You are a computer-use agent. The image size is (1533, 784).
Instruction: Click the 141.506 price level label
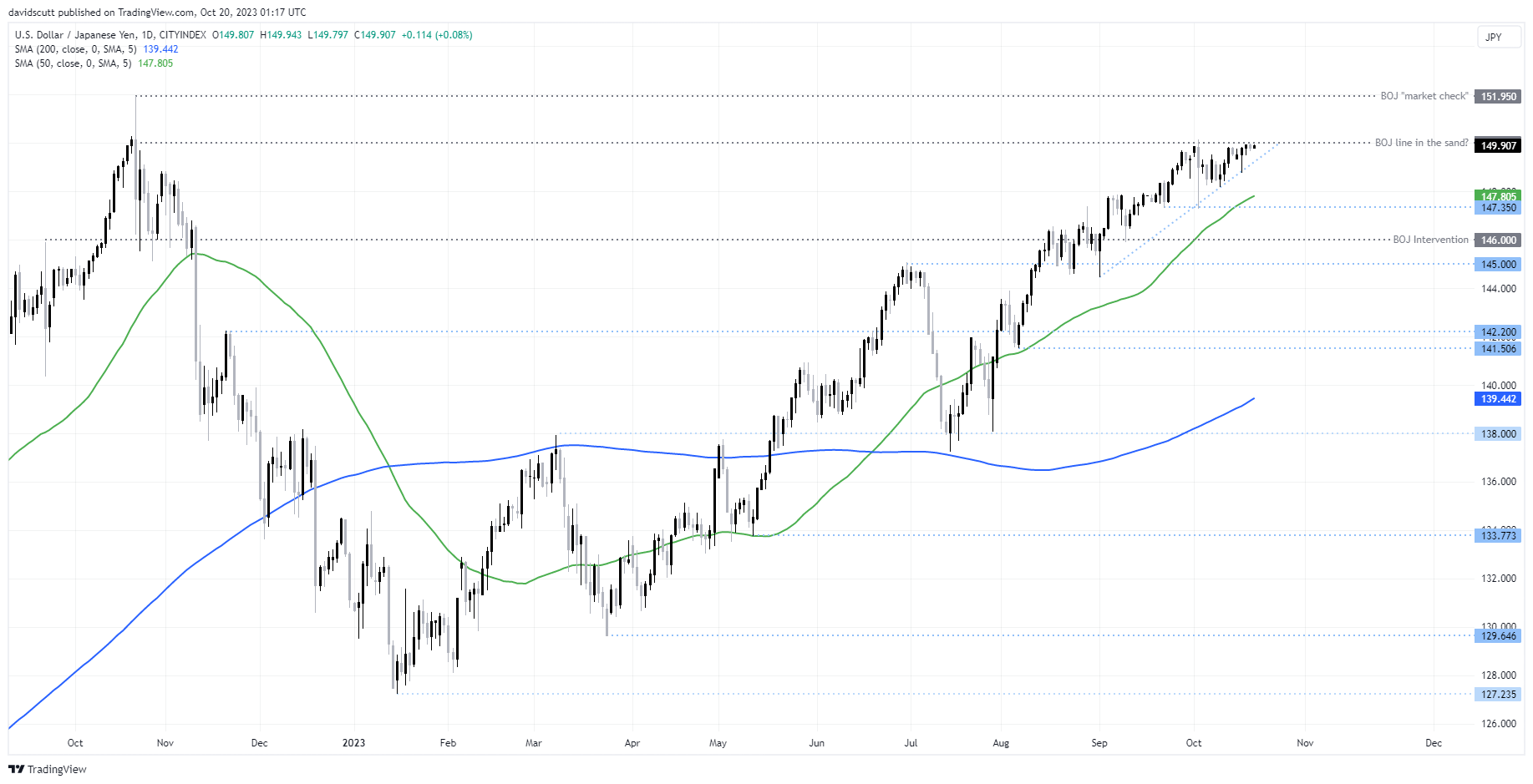pos(1498,349)
